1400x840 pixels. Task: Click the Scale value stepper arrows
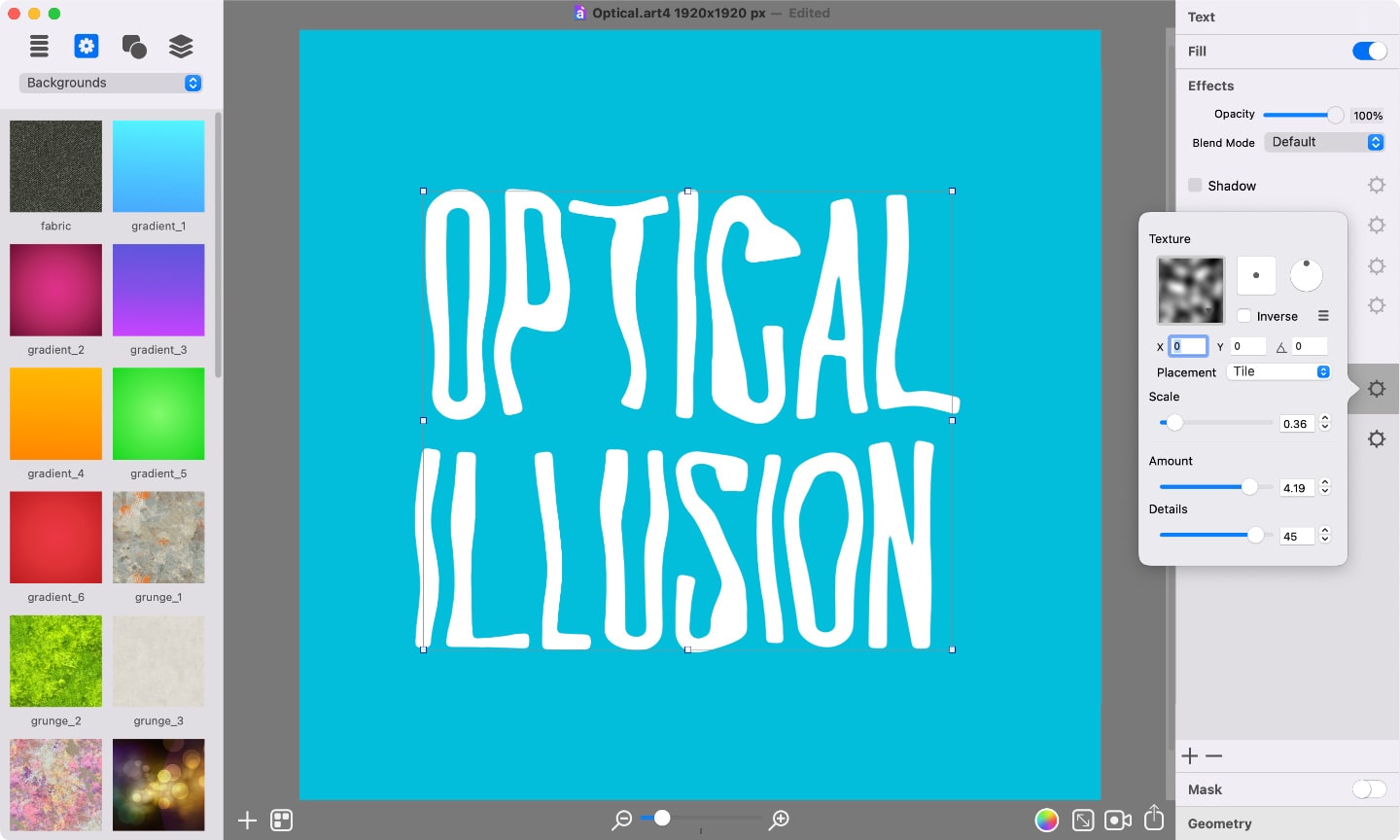(1324, 423)
